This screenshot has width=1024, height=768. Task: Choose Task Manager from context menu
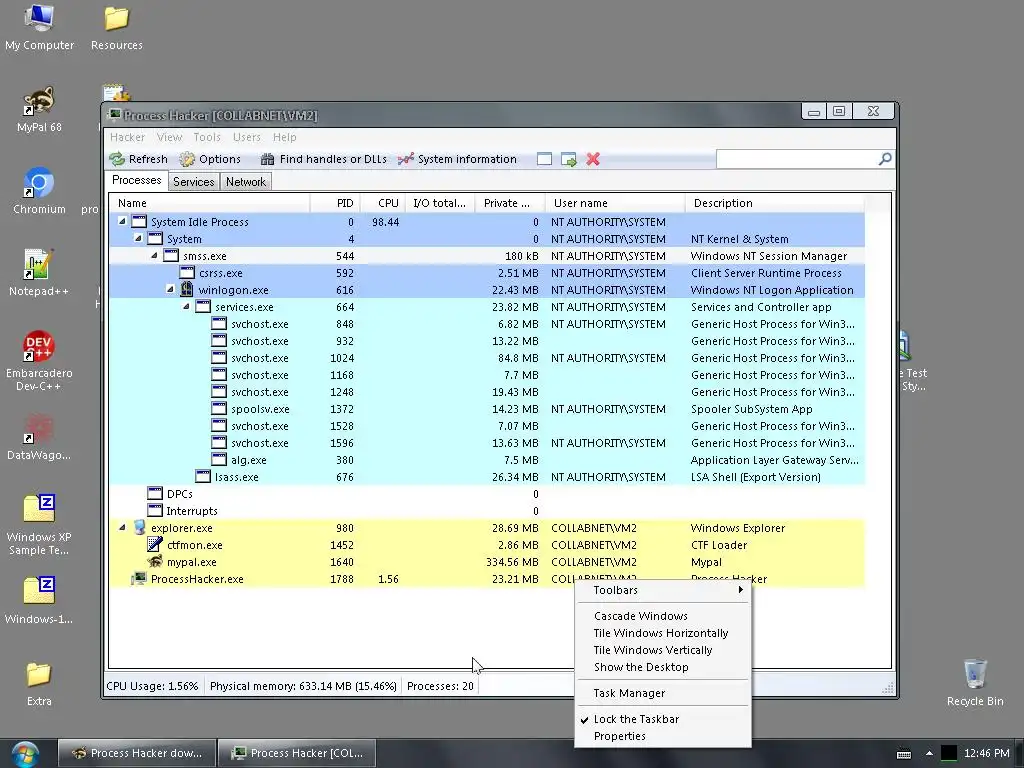point(663,694)
